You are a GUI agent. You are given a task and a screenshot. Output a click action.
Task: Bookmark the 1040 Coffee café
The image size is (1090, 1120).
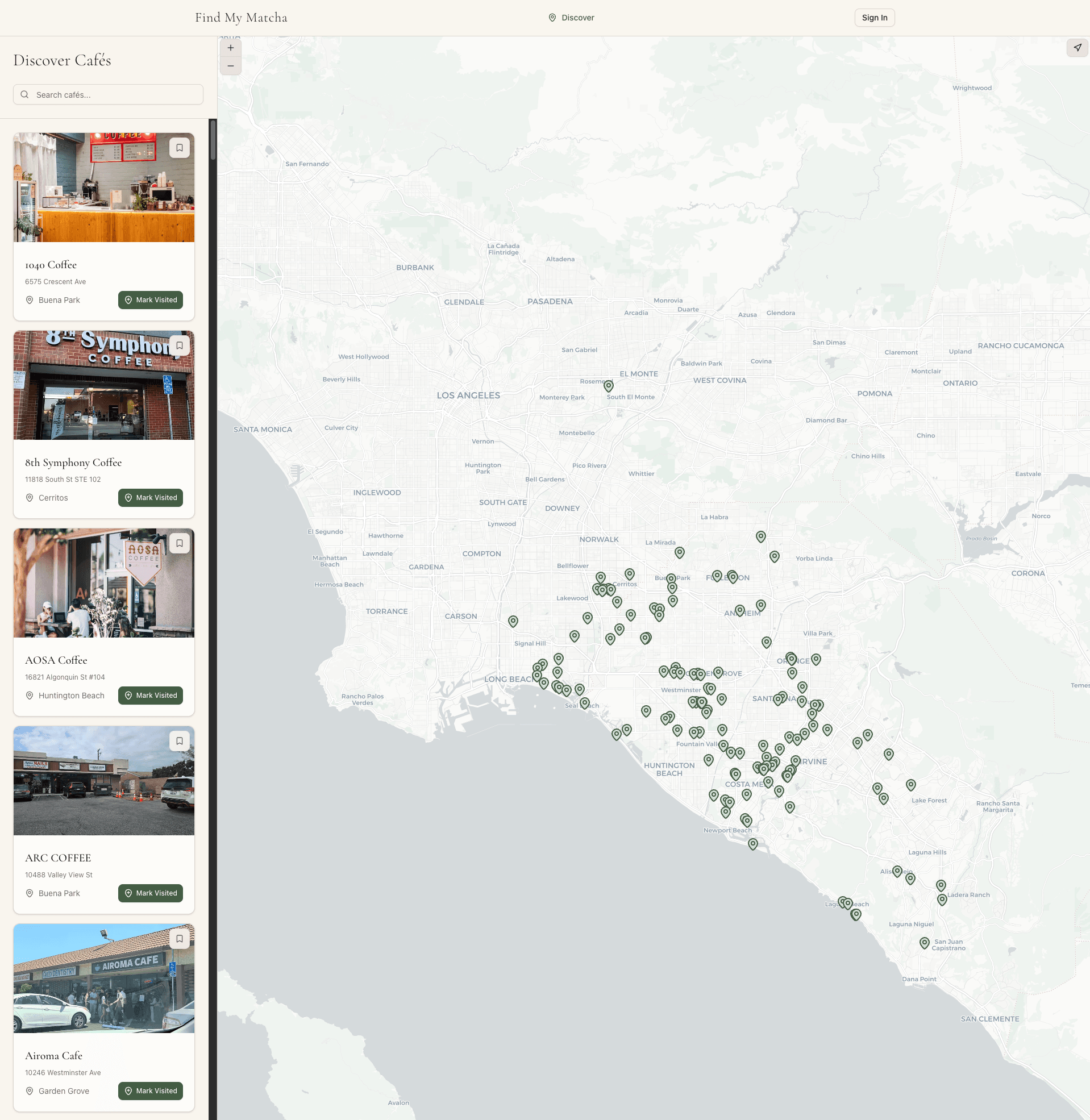(179, 148)
